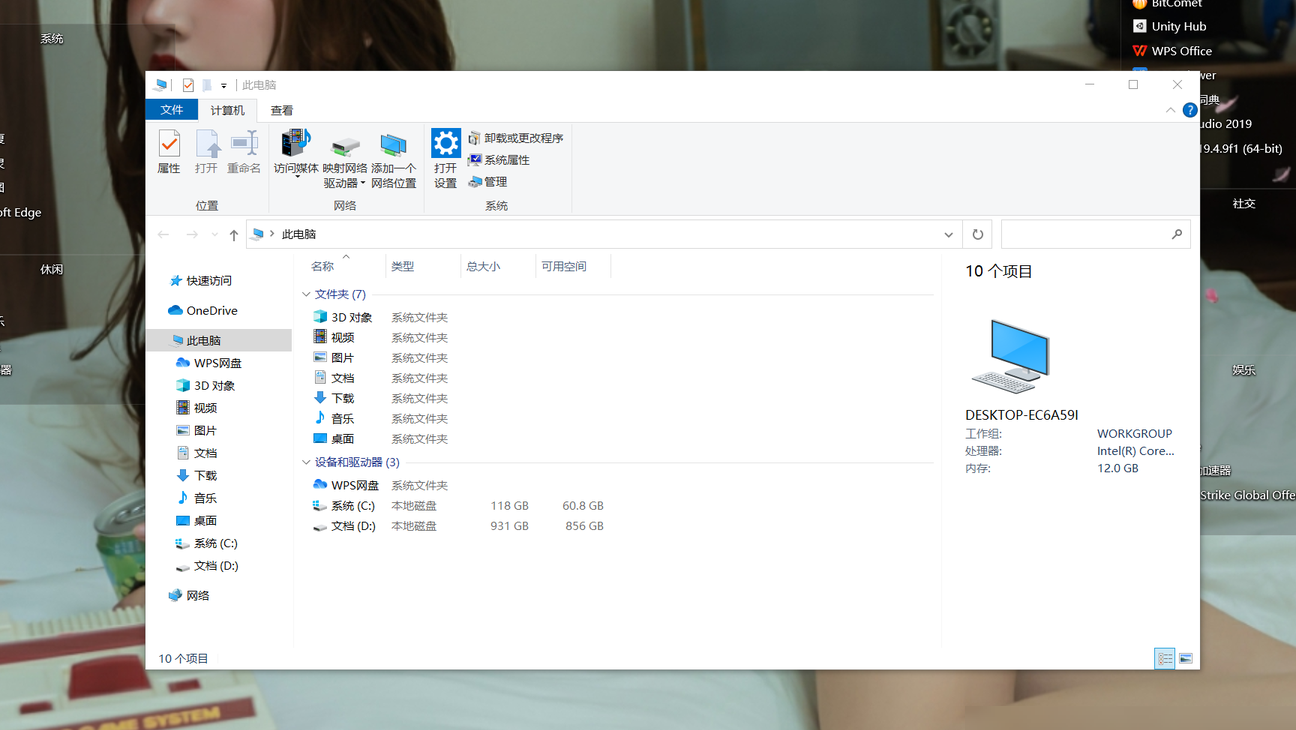Open quick access toolbar customize dropdown

(x=224, y=86)
